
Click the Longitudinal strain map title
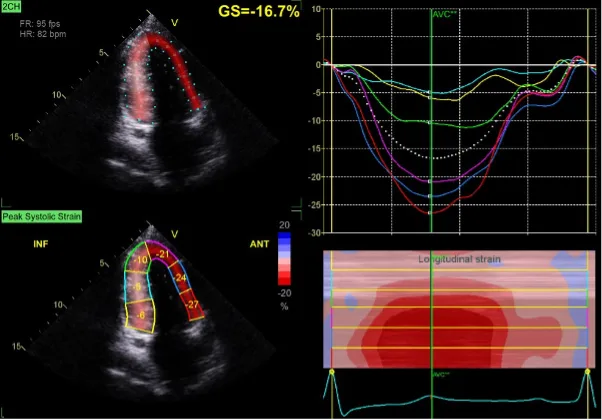point(459,259)
